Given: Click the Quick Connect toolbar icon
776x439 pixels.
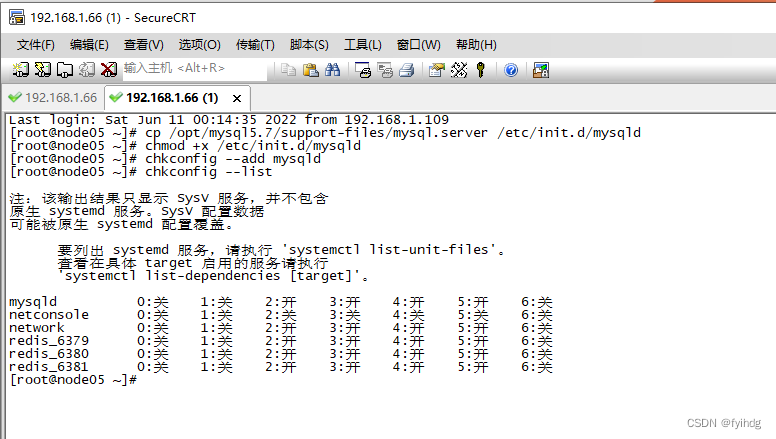Looking at the screenshot, I should click(x=43, y=70).
